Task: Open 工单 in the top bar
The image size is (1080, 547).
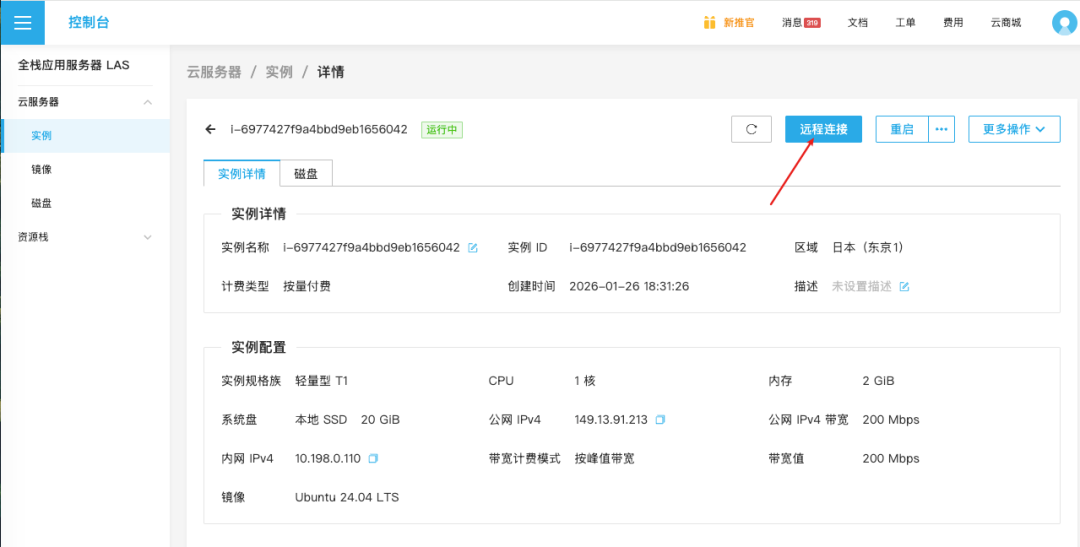Action: [x=905, y=23]
